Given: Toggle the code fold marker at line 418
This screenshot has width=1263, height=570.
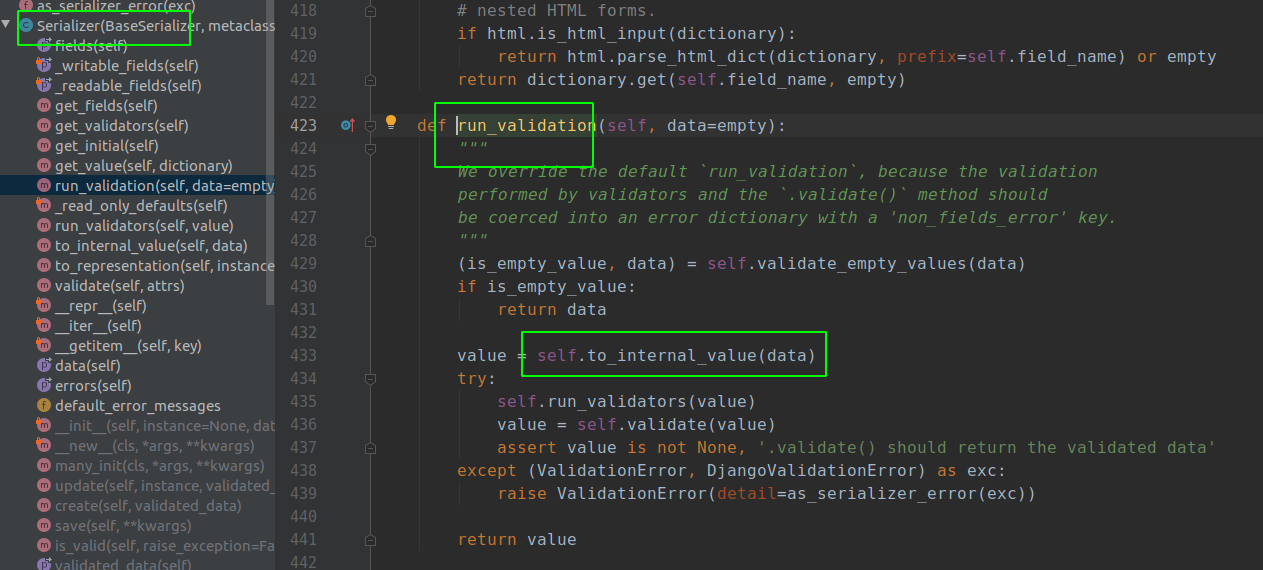Looking at the screenshot, I should coord(371,10).
